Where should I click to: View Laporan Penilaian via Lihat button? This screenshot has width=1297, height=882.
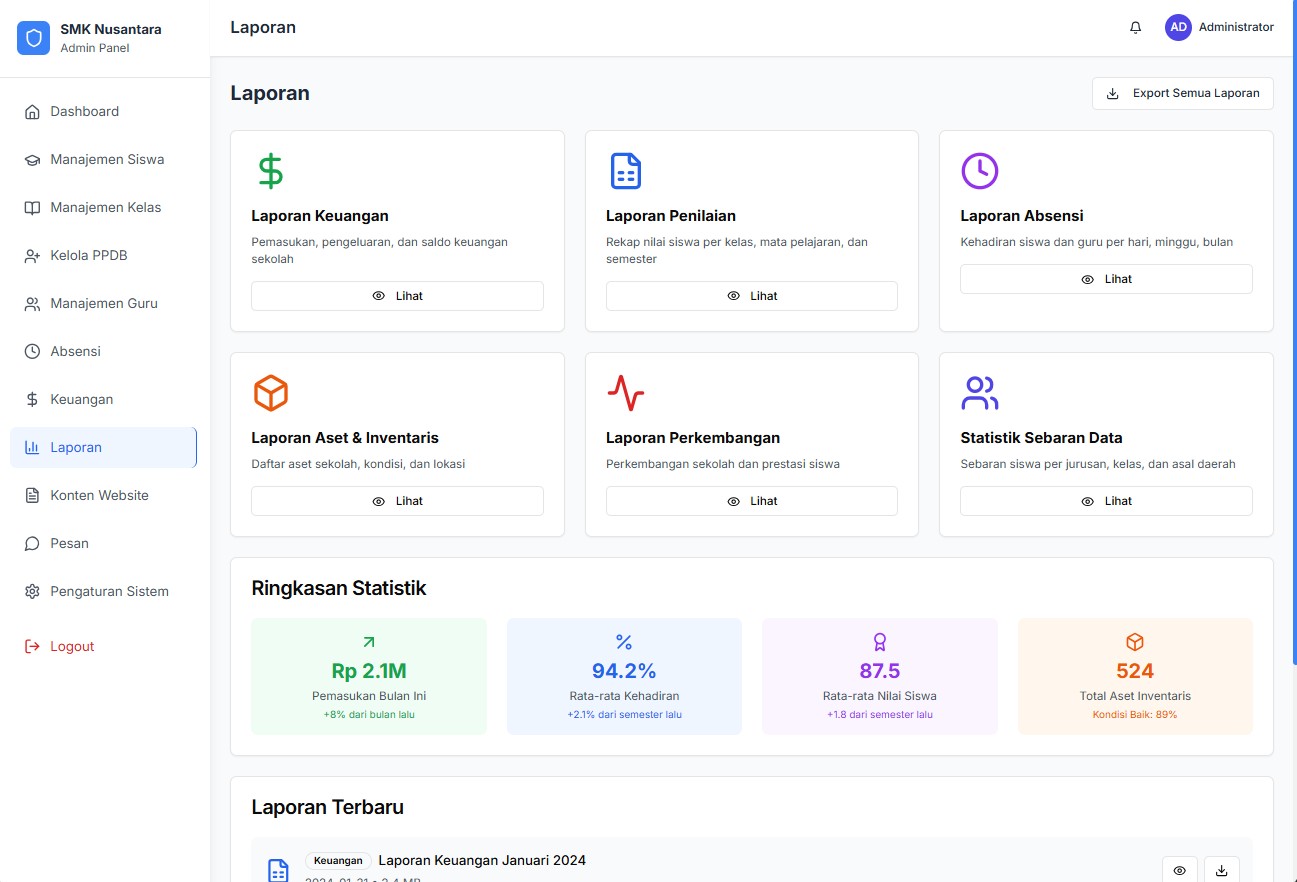point(751,296)
